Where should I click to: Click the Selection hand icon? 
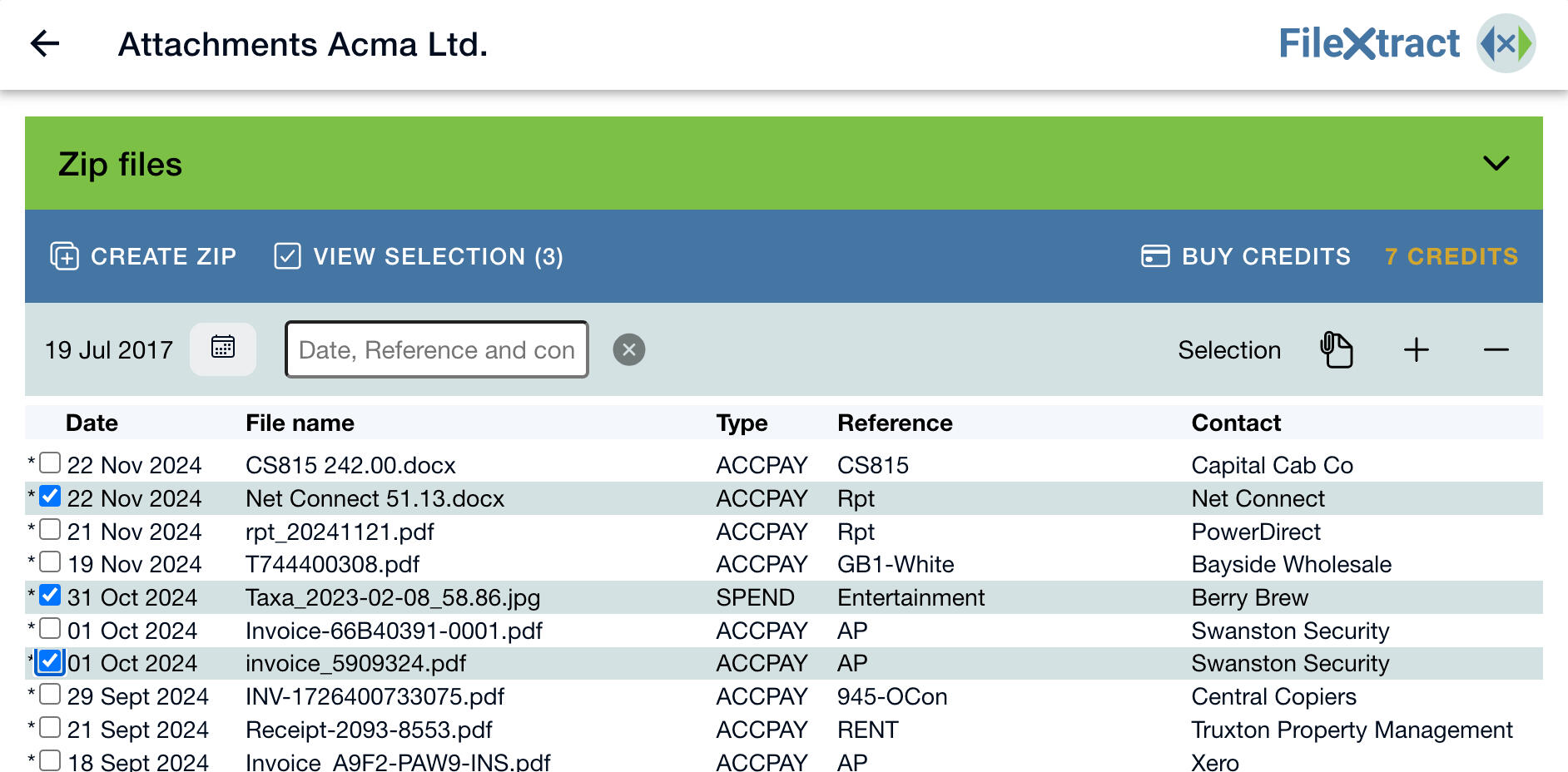[1337, 349]
